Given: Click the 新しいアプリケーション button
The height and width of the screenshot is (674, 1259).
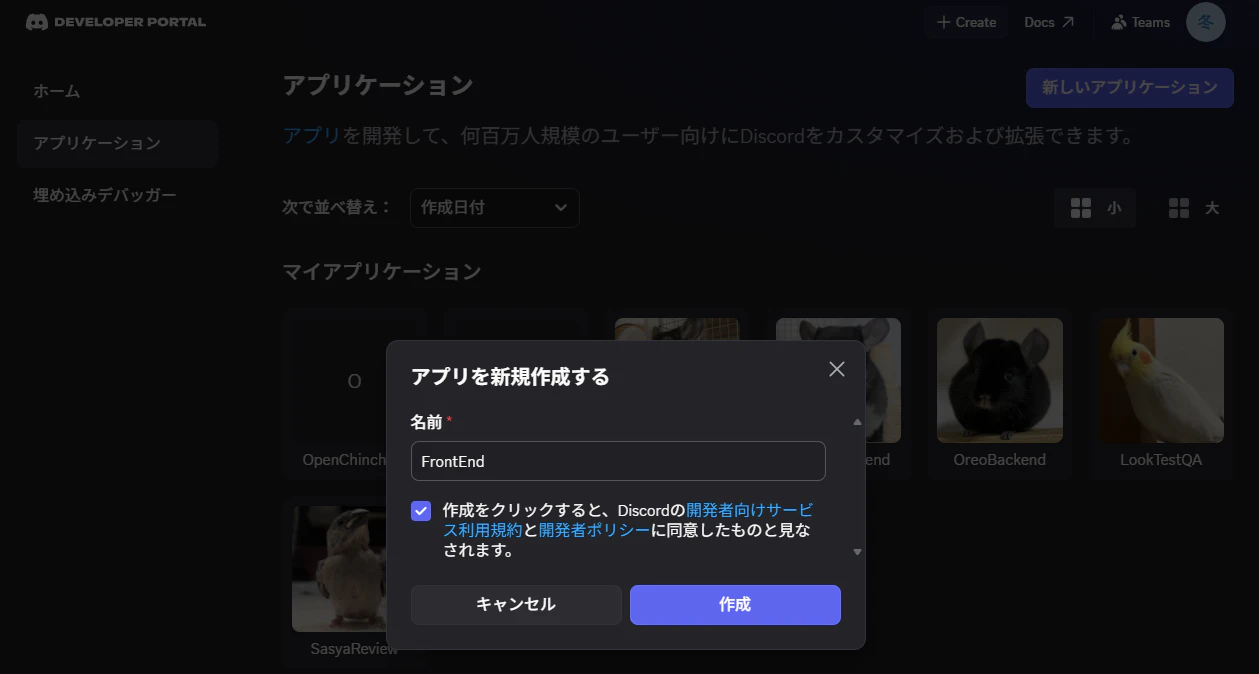Looking at the screenshot, I should click(x=1130, y=88).
